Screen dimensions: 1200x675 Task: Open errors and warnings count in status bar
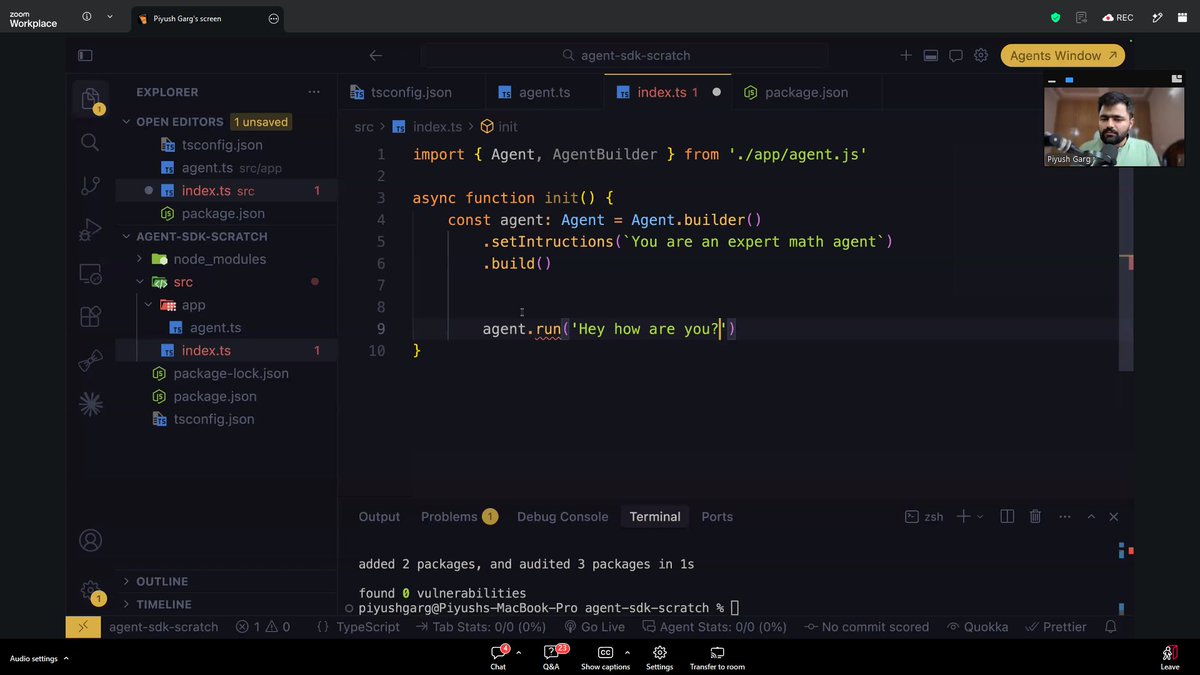click(263, 627)
